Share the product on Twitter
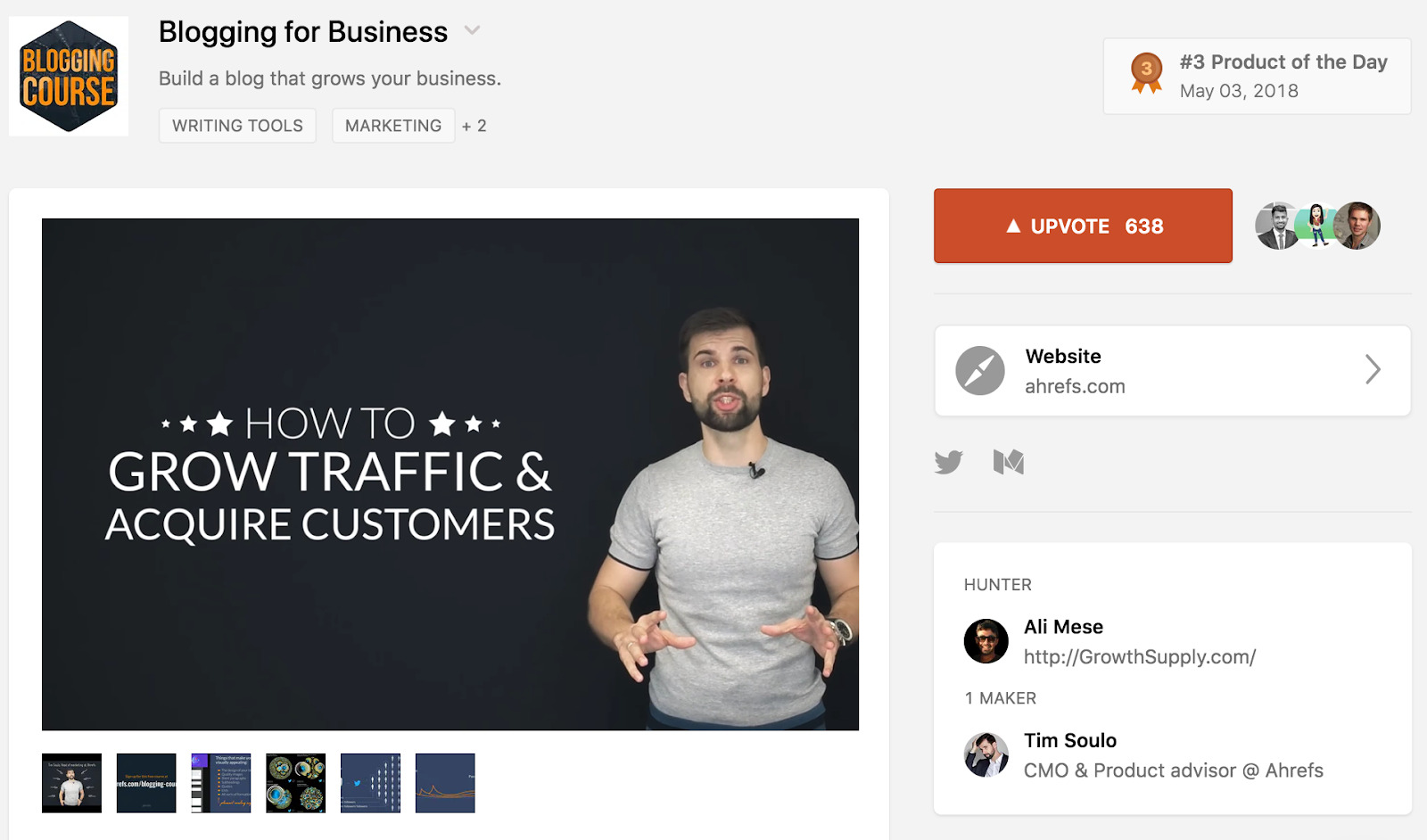 click(948, 462)
